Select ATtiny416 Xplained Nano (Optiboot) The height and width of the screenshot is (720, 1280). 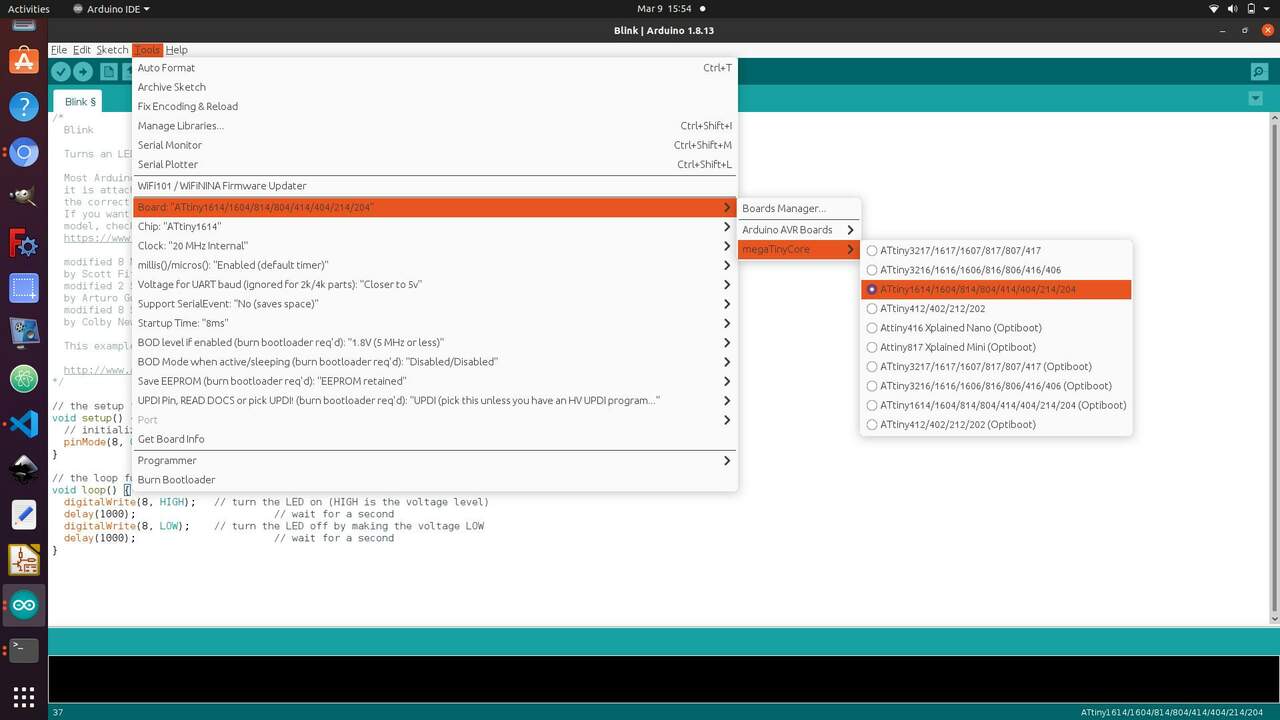(996, 328)
